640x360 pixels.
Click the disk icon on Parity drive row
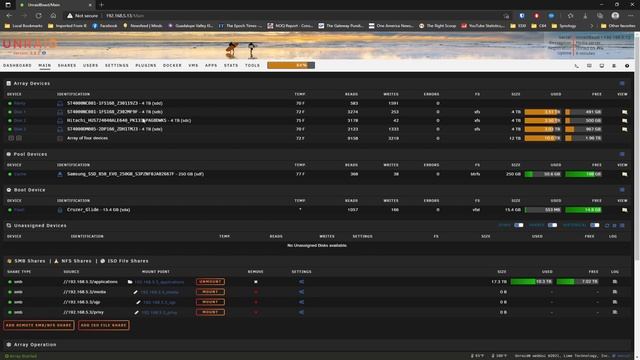pyautogui.click(x=60, y=103)
